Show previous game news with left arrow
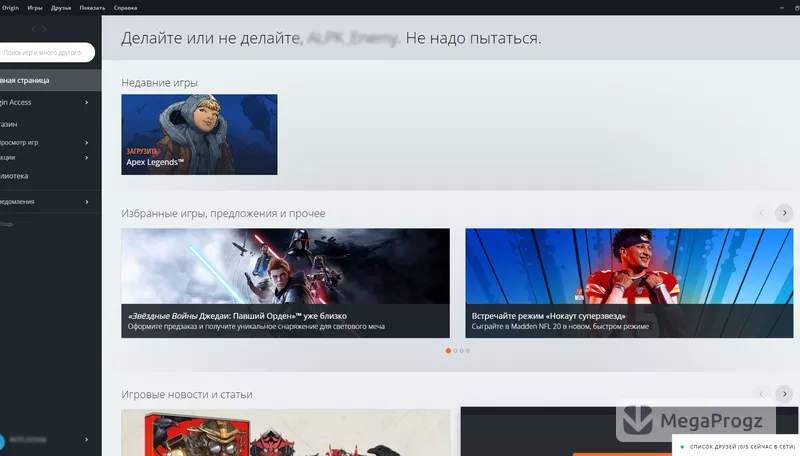Screen dimensions: 800x456 coord(761,394)
